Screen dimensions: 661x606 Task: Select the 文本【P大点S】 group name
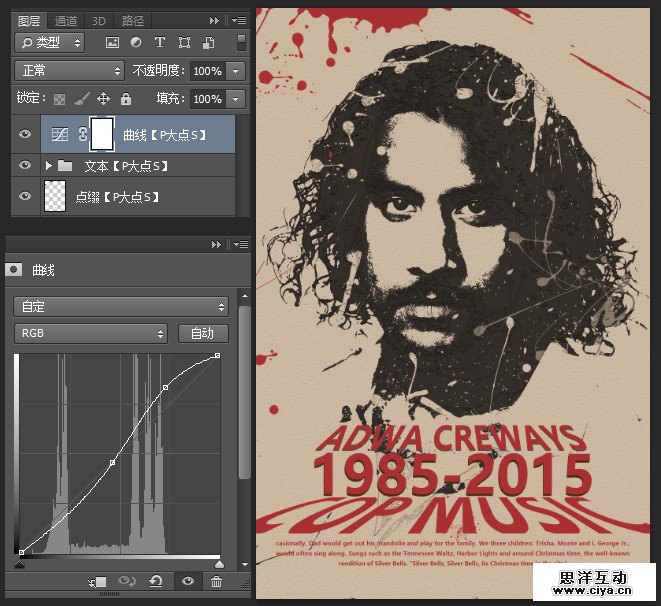click(126, 166)
